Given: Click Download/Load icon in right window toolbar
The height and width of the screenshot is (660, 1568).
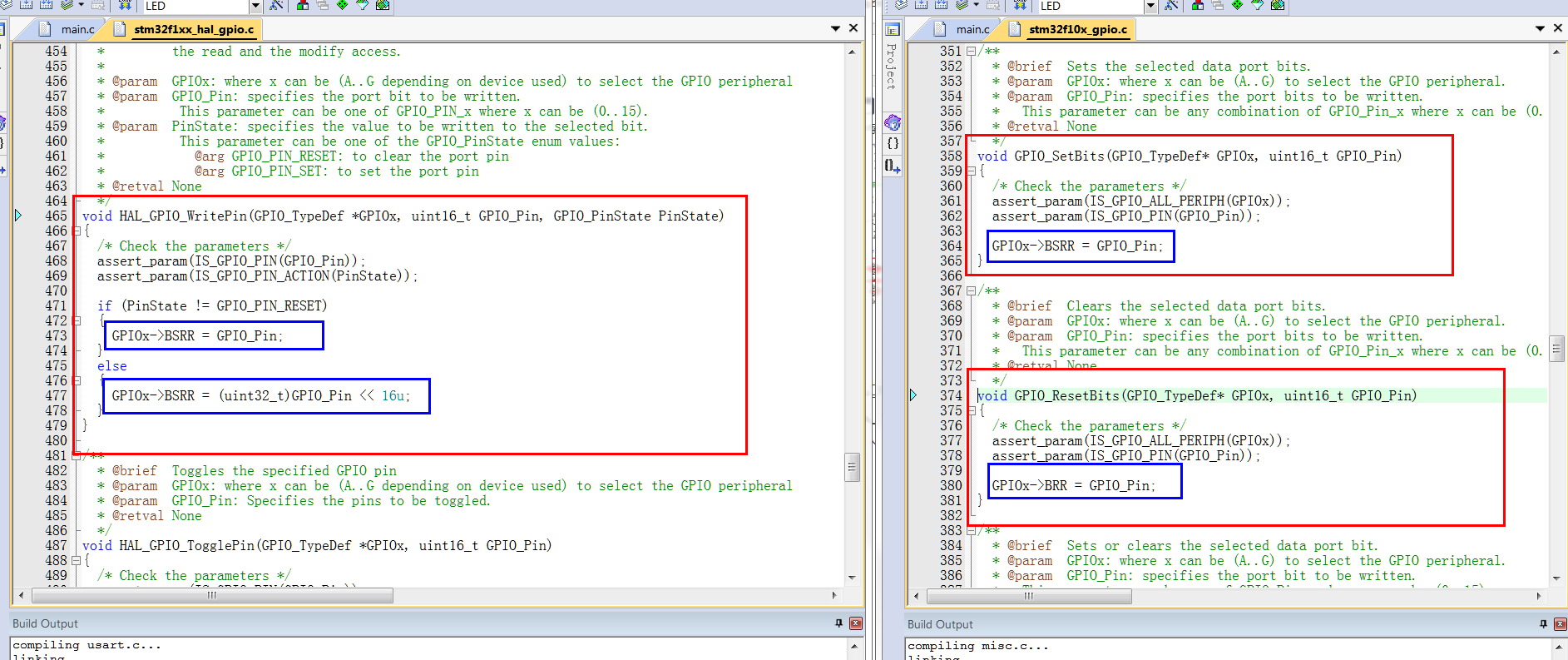Looking at the screenshot, I should pos(1020,5).
